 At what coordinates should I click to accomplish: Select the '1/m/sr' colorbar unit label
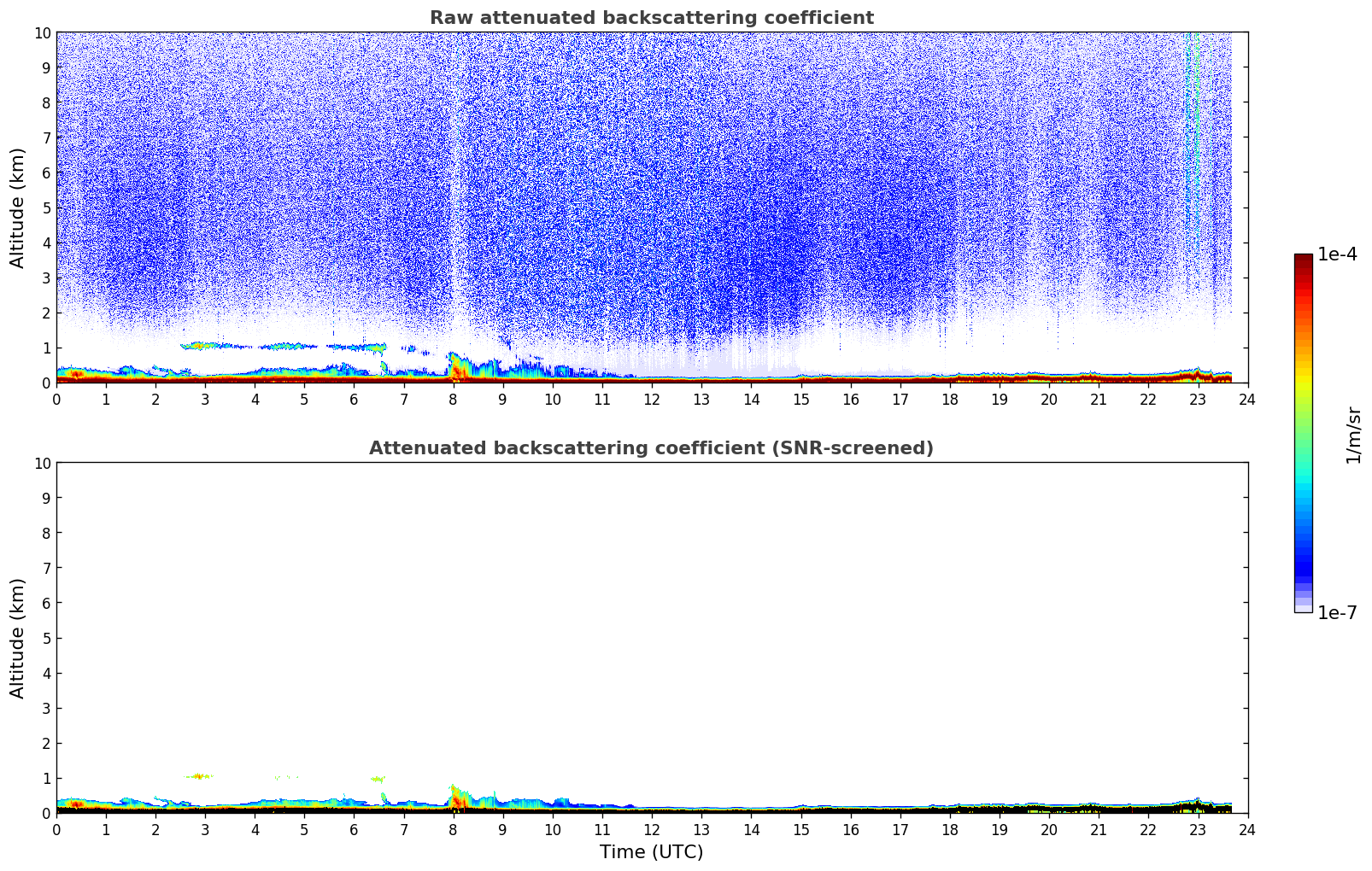pos(1352,434)
